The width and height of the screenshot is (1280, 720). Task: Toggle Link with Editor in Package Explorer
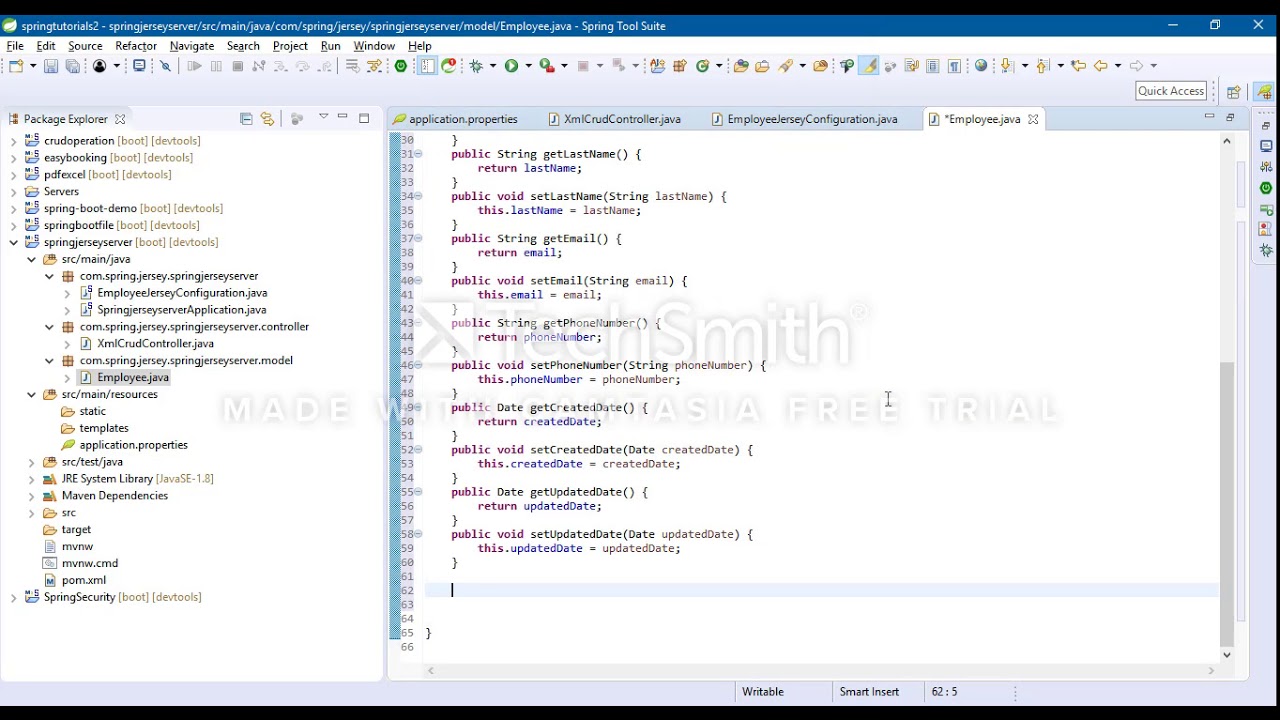(x=267, y=119)
